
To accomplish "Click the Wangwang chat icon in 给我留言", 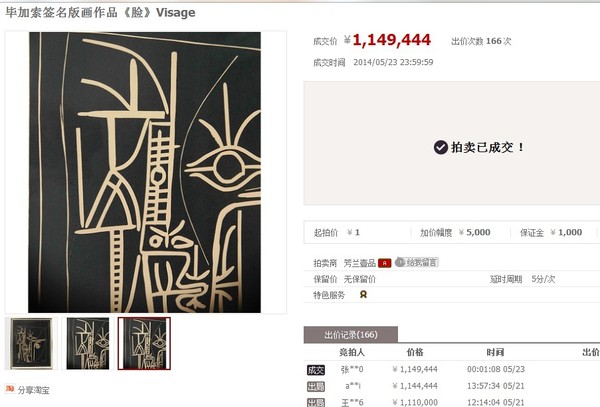I will pos(400,262).
